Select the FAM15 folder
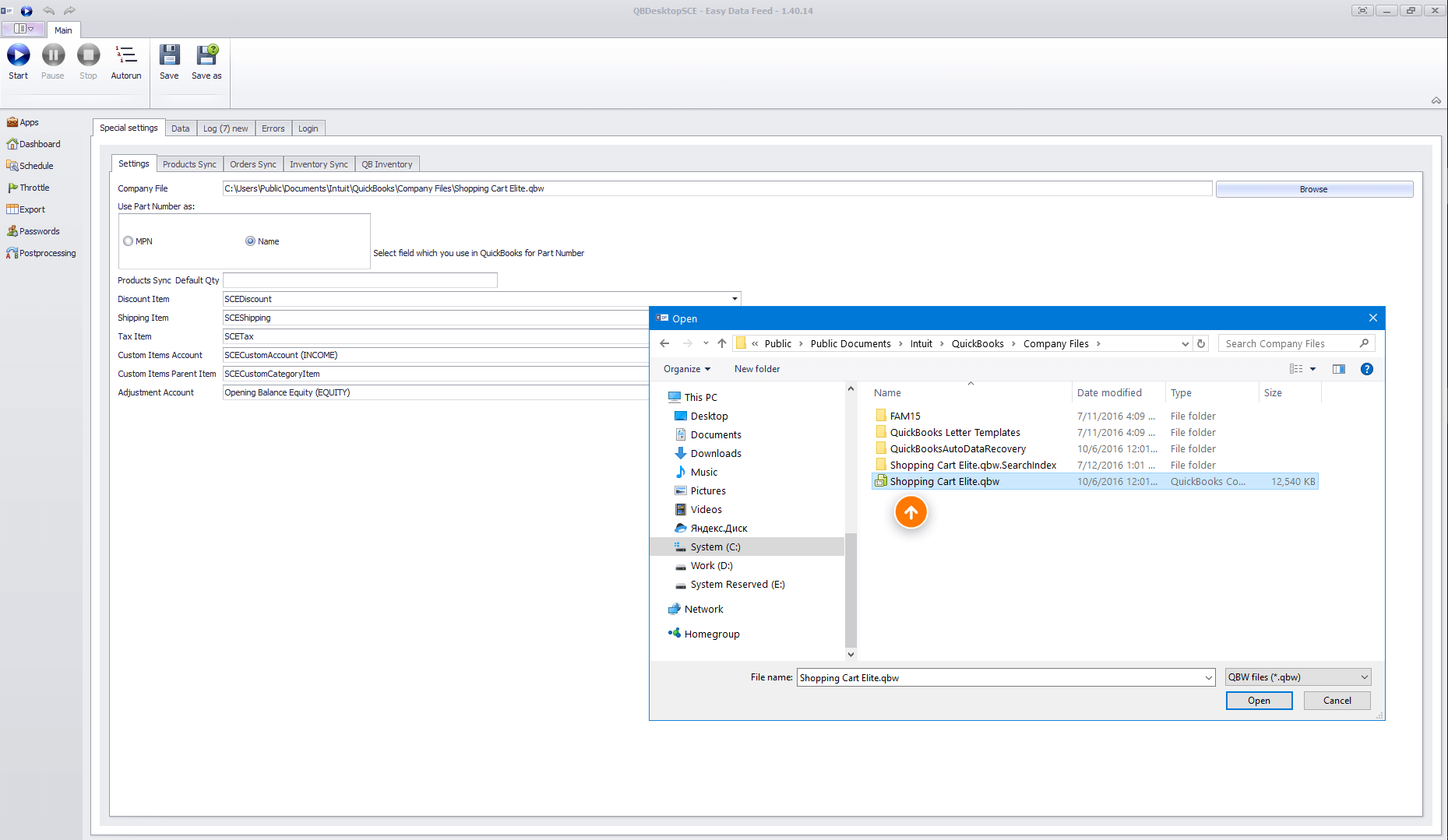This screenshot has width=1448, height=840. pos(898,416)
